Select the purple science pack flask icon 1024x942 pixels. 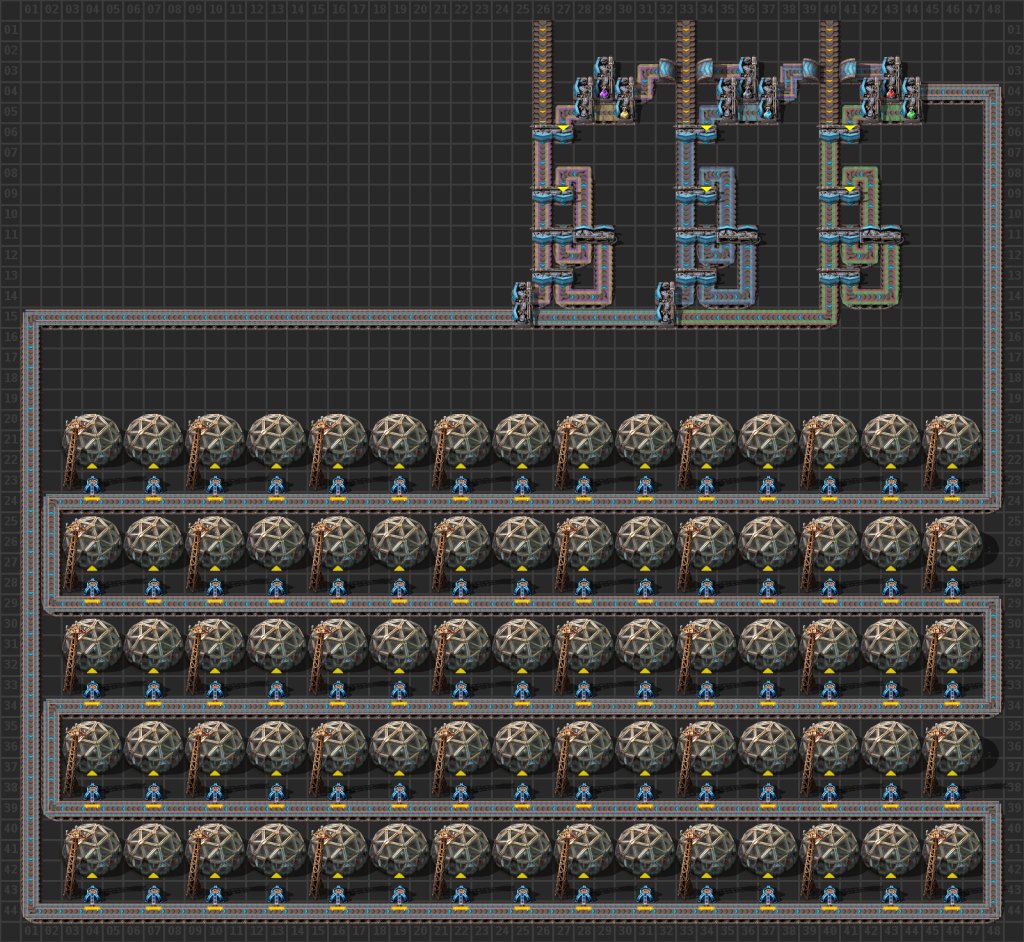point(604,93)
